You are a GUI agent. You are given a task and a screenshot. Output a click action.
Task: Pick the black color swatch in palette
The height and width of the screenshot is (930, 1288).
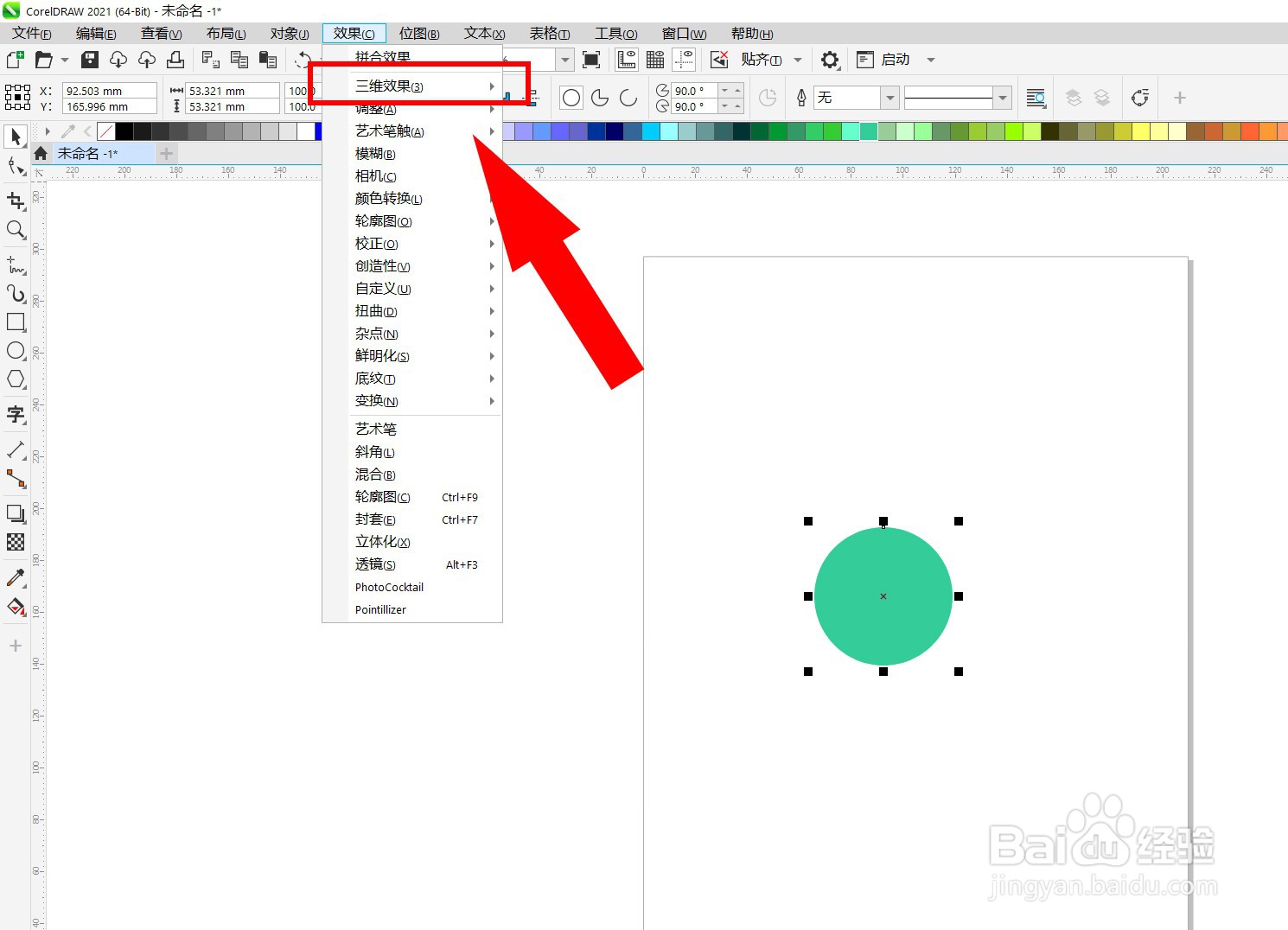[x=124, y=131]
